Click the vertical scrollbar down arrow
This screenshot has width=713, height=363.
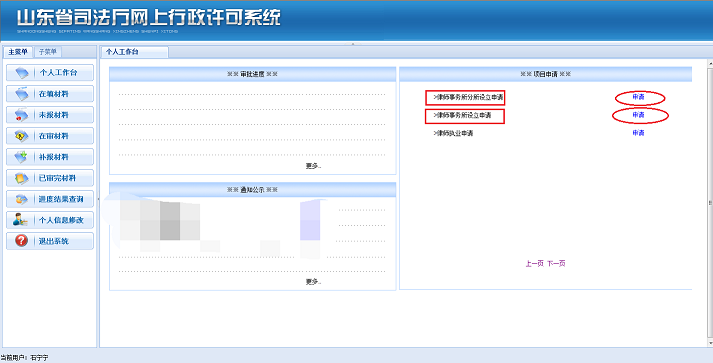point(710,342)
